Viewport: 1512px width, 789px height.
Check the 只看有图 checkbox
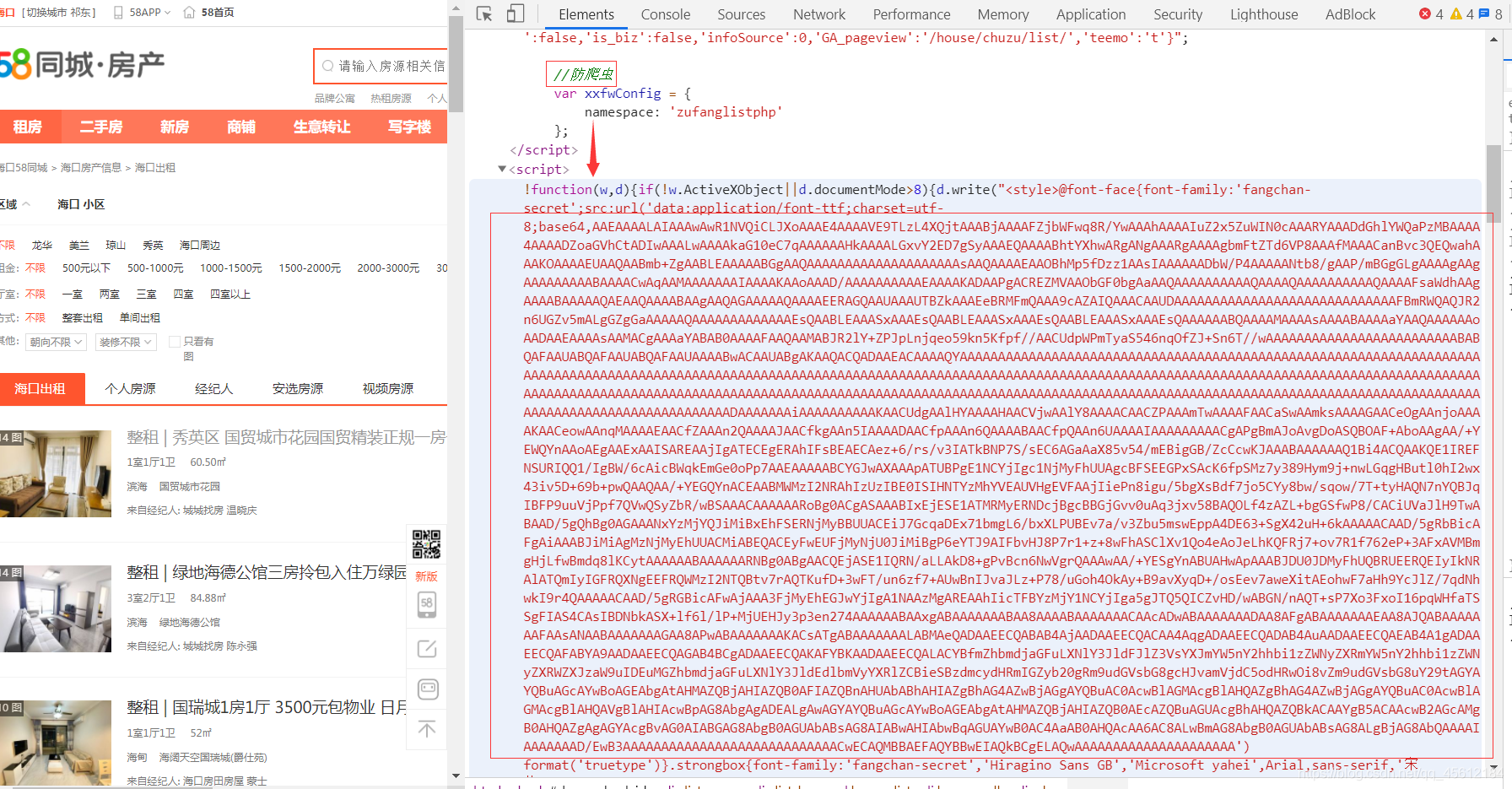(x=175, y=342)
